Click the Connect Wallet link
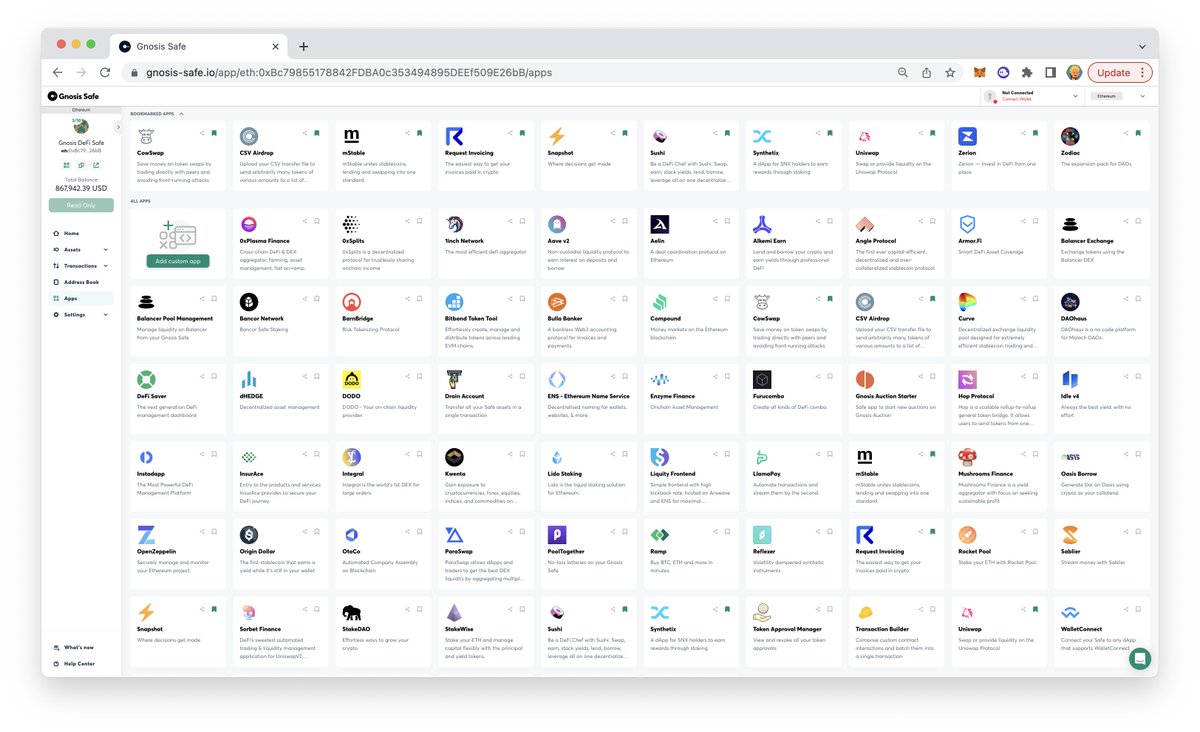 coord(1017,99)
